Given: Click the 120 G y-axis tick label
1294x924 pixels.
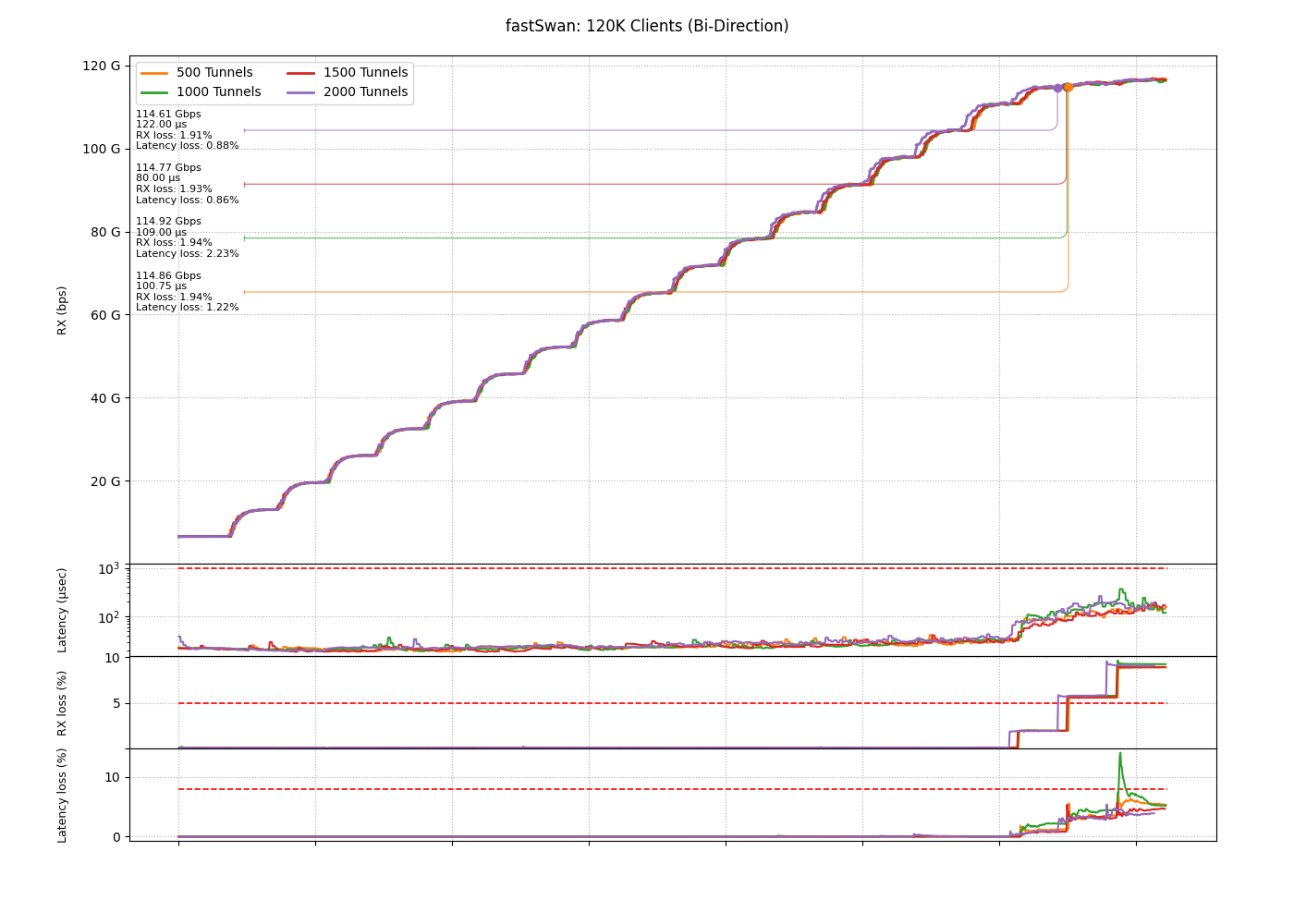Looking at the screenshot, I should (102, 66).
